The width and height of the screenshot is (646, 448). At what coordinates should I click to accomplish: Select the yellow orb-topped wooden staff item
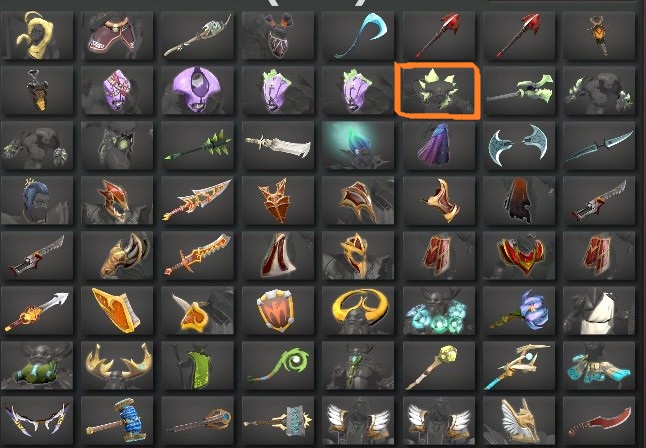[438, 366]
